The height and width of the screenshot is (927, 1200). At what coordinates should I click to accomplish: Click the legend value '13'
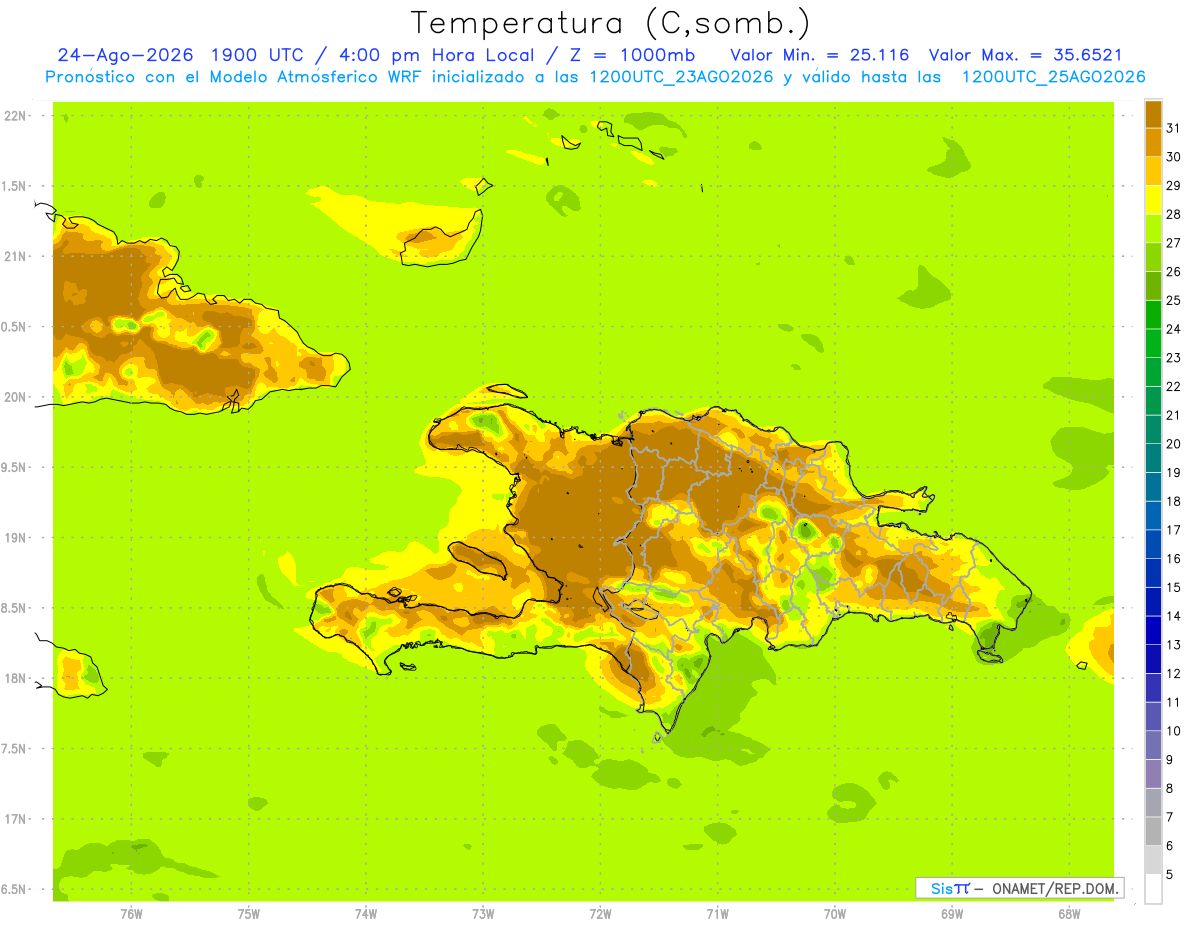[1174, 645]
